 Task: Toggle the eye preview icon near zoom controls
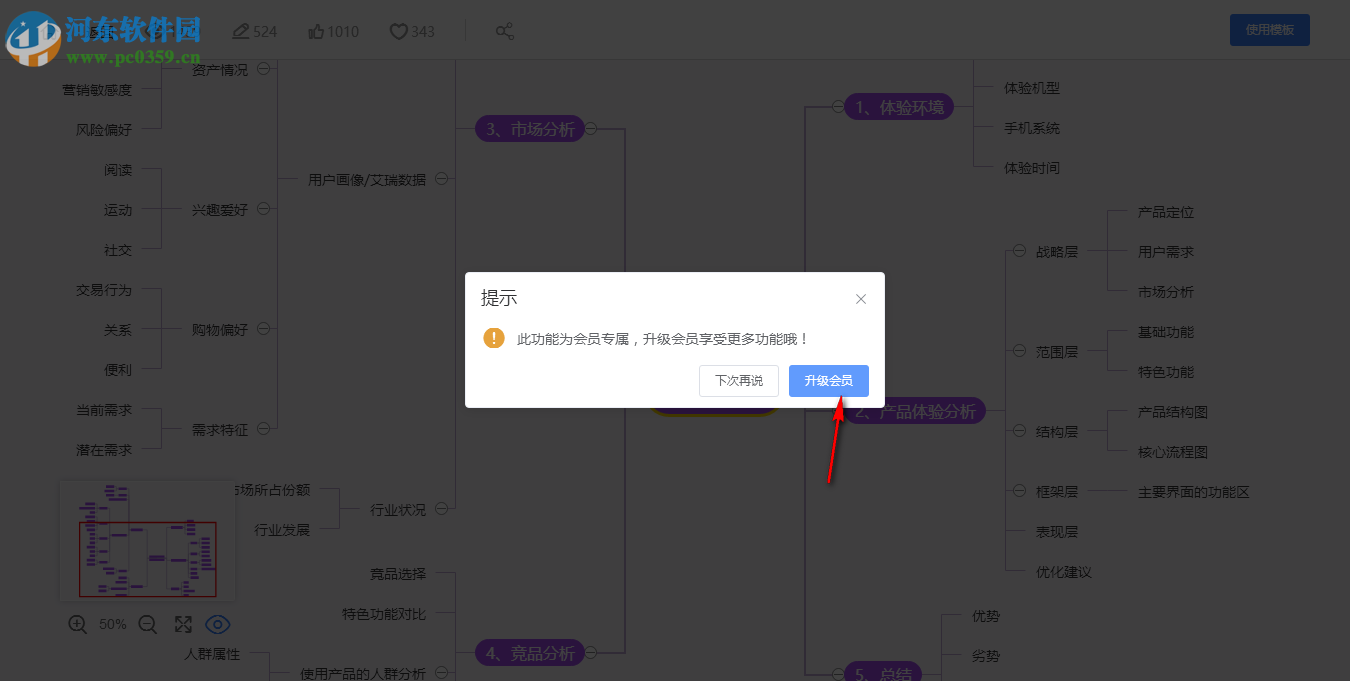(218, 623)
